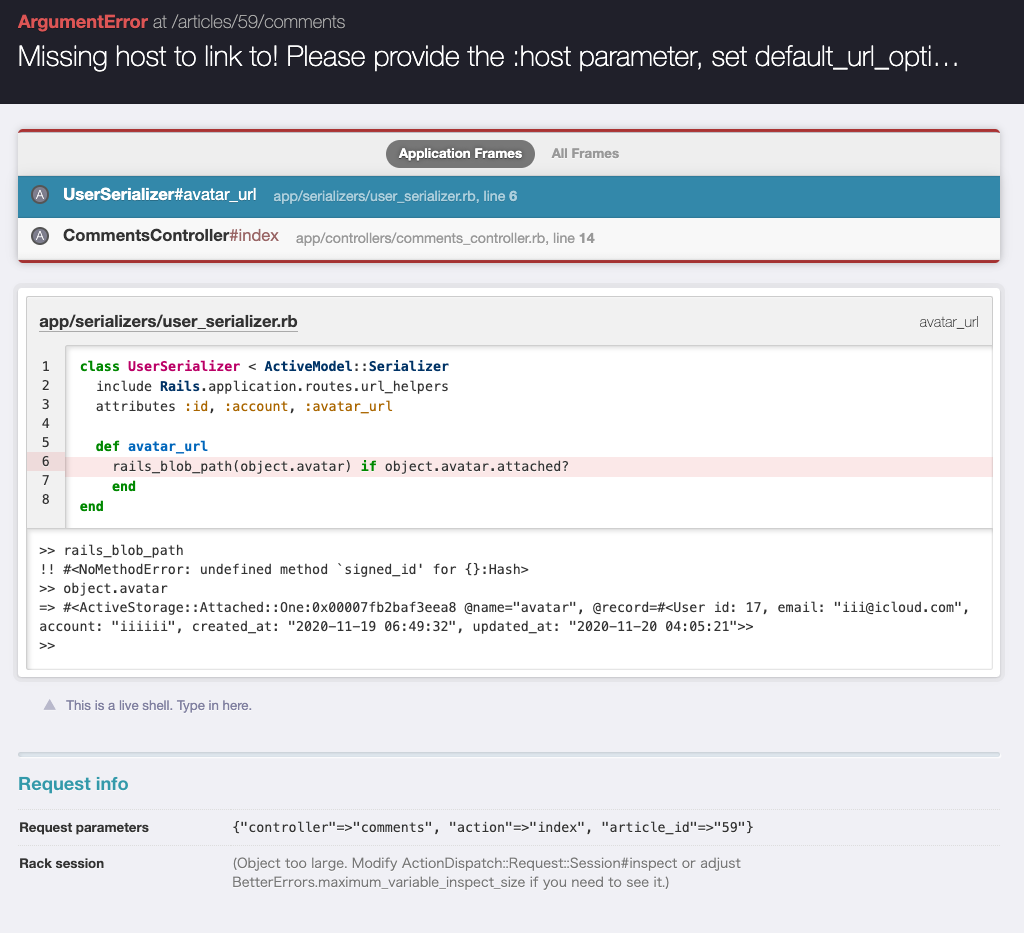Click the "A" badge beside UserSerializer#avatar_url
Screen dimensions: 1024x933
(40, 196)
